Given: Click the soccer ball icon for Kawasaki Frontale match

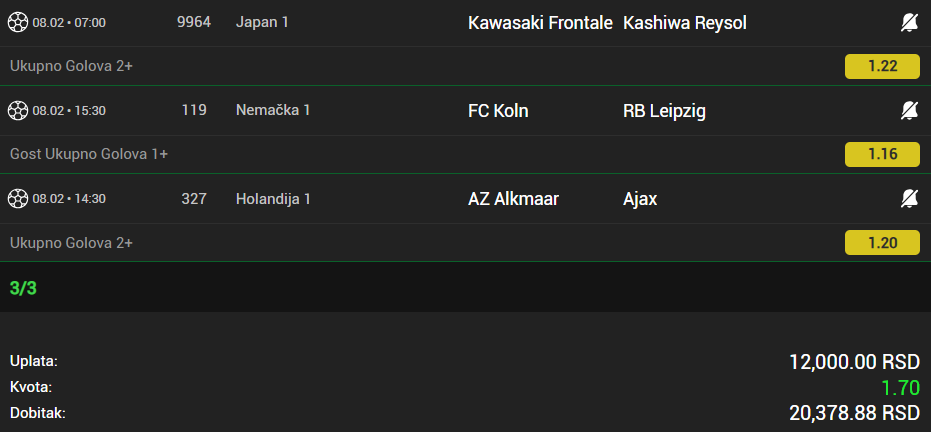Looking at the screenshot, I should [18, 22].
